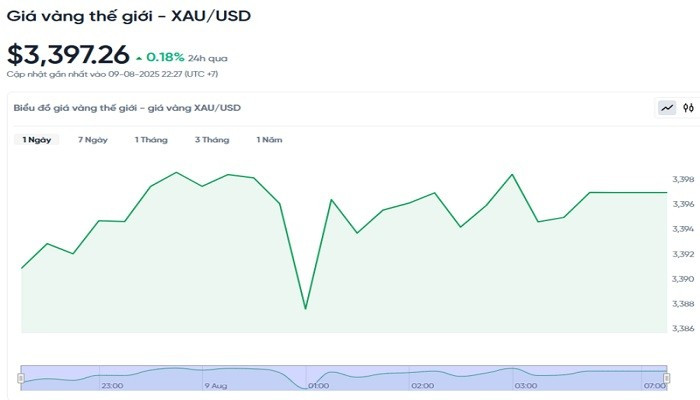This screenshot has width=700, height=400.
Task: Switch to line chart view
Action: pos(666,108)
